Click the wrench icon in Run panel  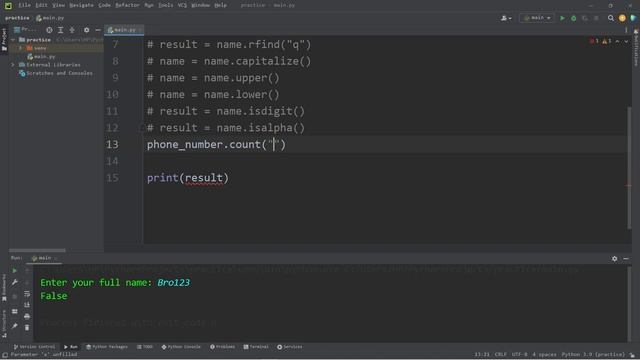point(15,282)
